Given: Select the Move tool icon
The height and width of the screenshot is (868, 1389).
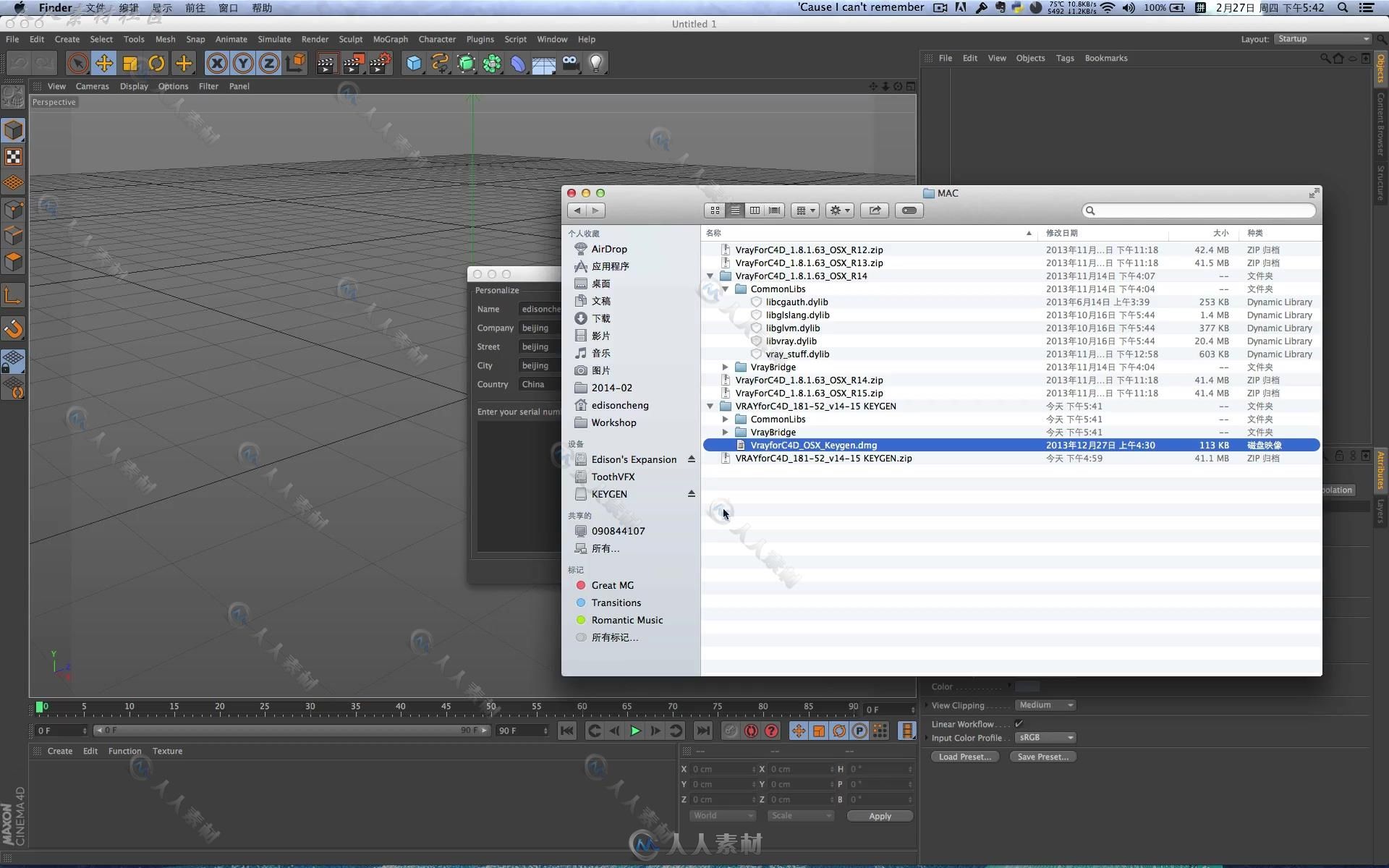Looking at the screenshot, I should (103, 62).
